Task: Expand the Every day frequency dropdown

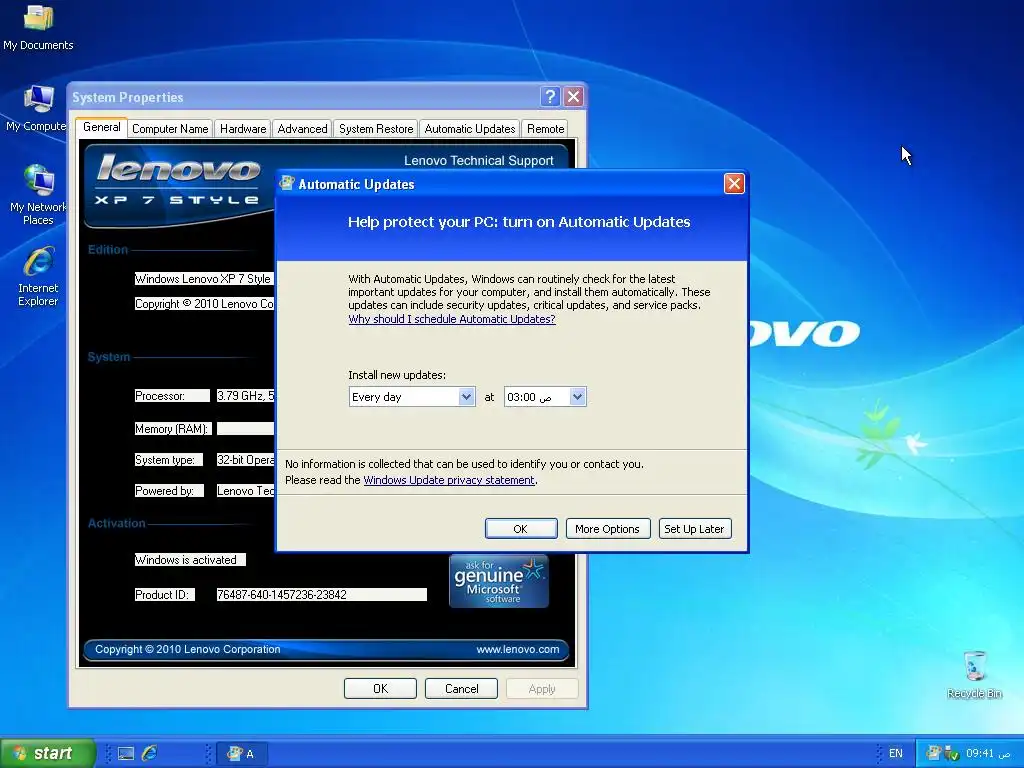Action: point(466,396)
